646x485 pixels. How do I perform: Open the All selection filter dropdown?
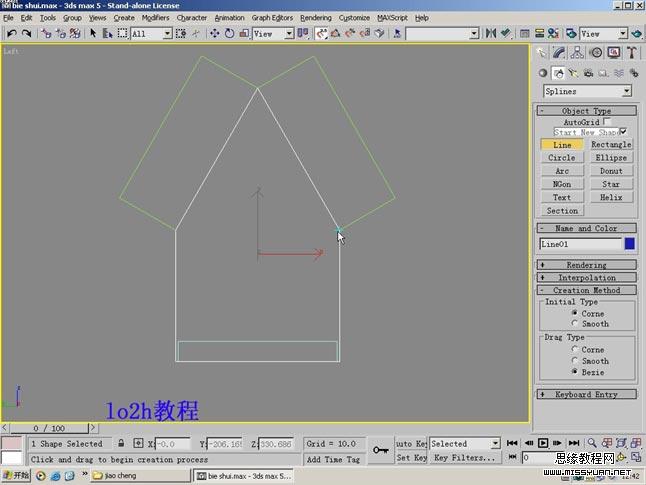point(151,34)
